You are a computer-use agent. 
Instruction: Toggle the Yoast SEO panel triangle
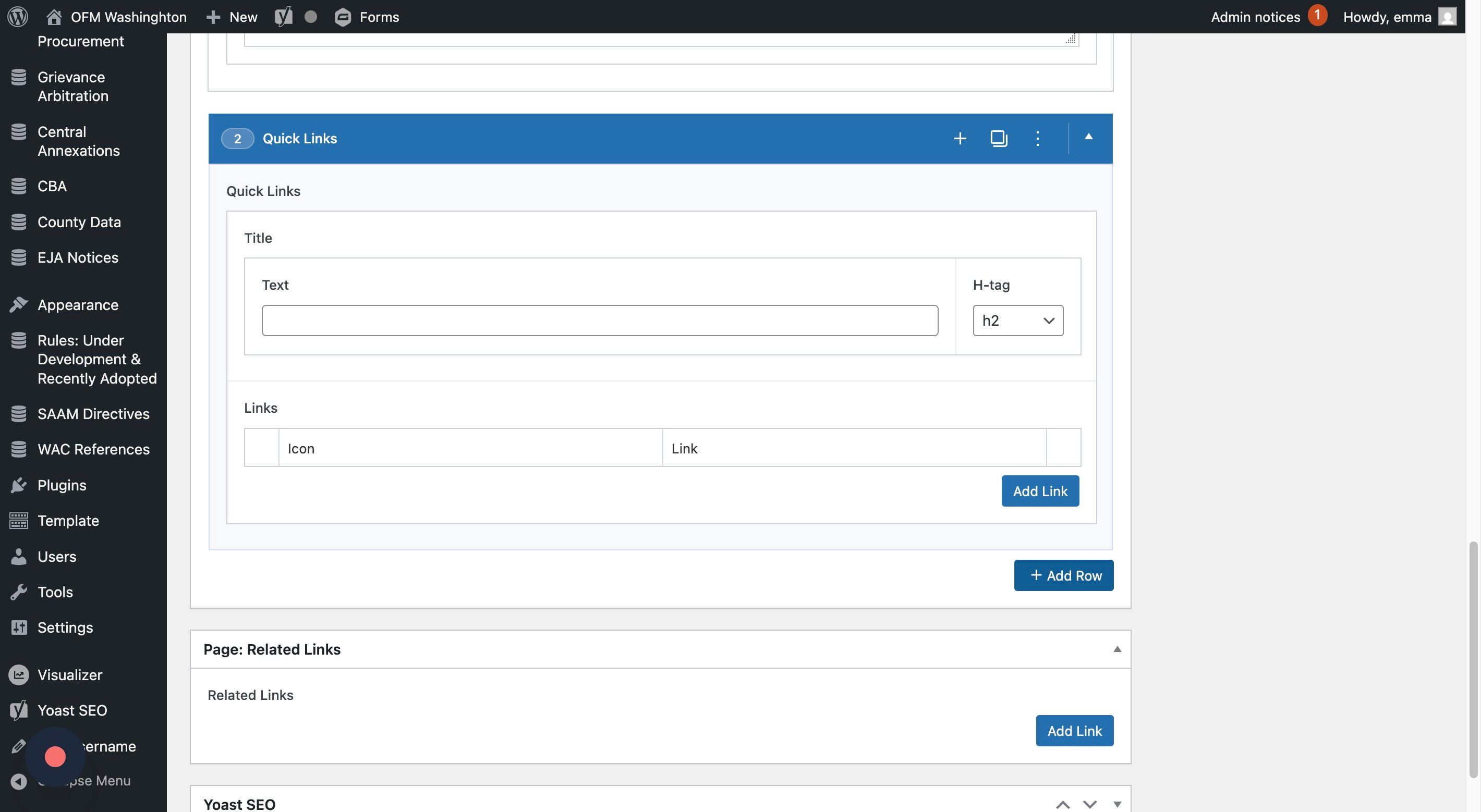click(1117, 804)
